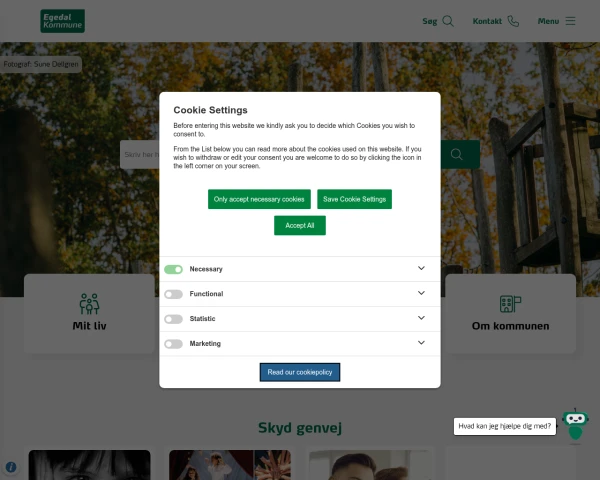Open Read our cookiepolicy link

[300, 372]
